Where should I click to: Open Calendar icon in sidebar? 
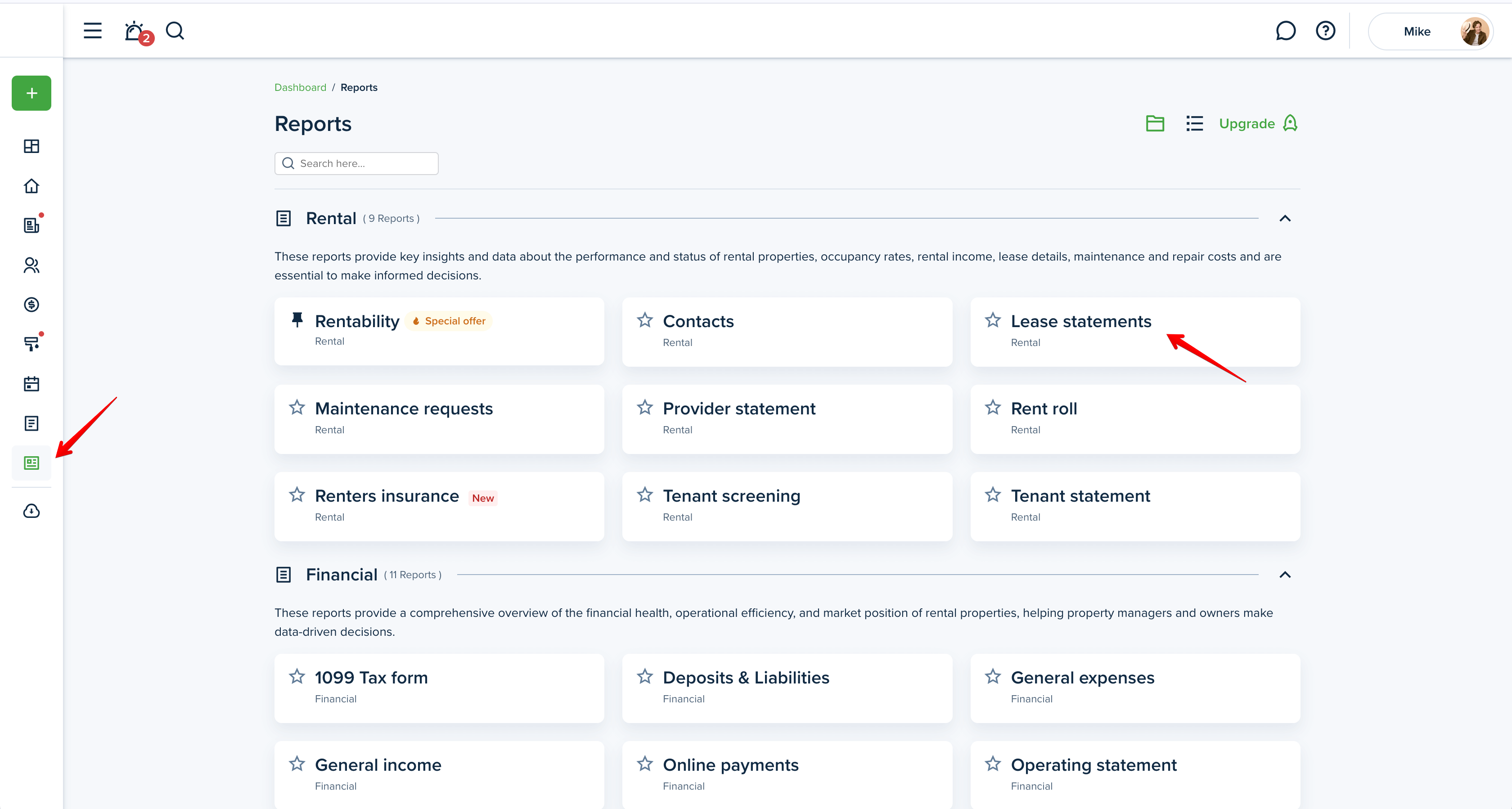(x=31, y=384)
